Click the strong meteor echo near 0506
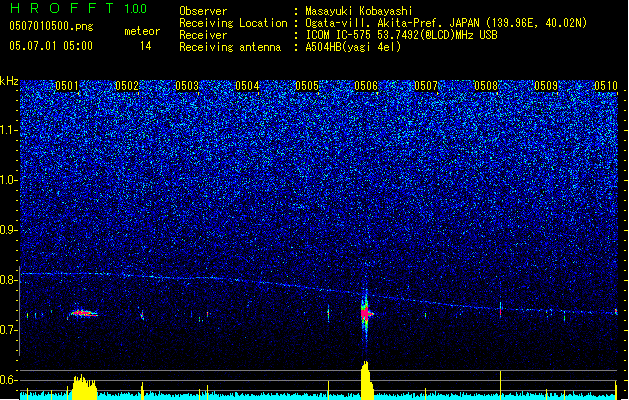This screenshot has height=400, width=629. (365, 313)
